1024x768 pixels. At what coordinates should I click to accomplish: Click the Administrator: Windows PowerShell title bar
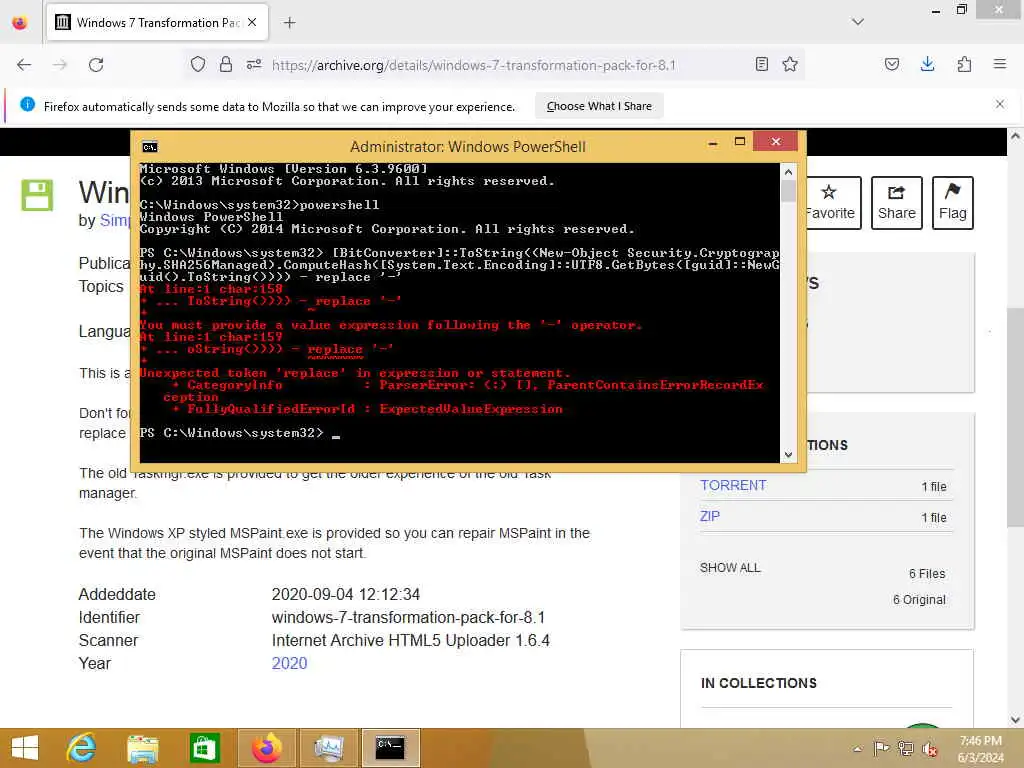(x=468, y=146)
